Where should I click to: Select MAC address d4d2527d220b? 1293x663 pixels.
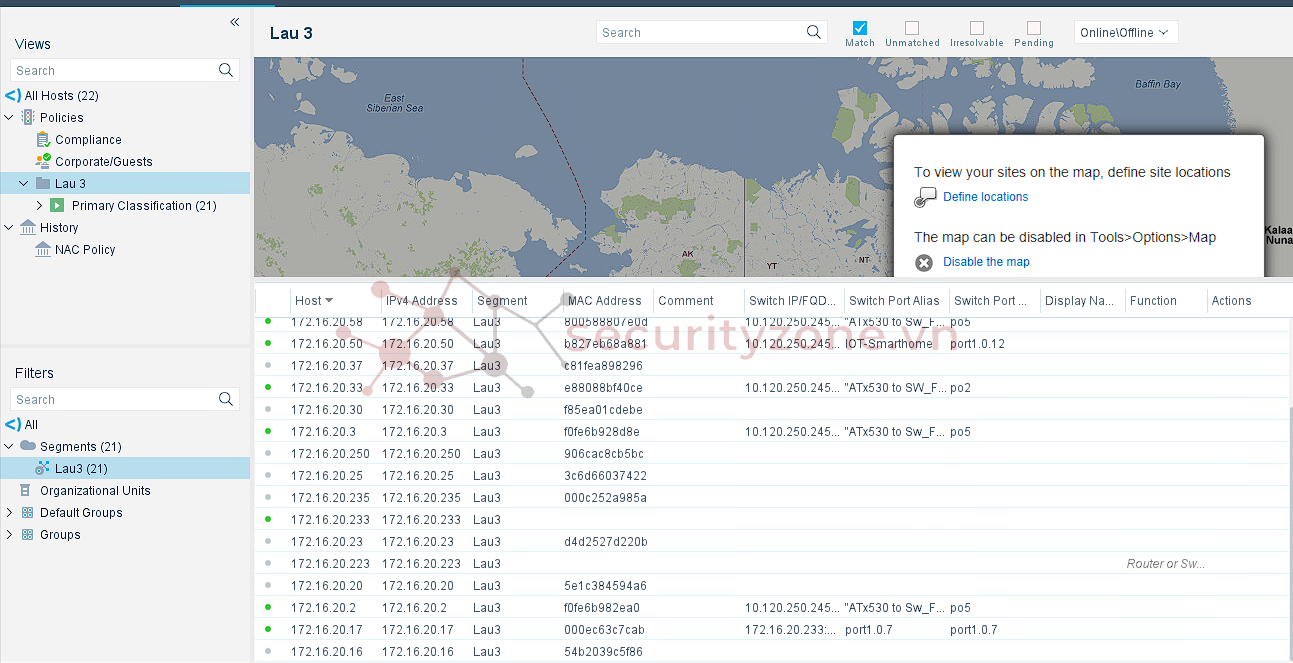click(x=606, y=542)
